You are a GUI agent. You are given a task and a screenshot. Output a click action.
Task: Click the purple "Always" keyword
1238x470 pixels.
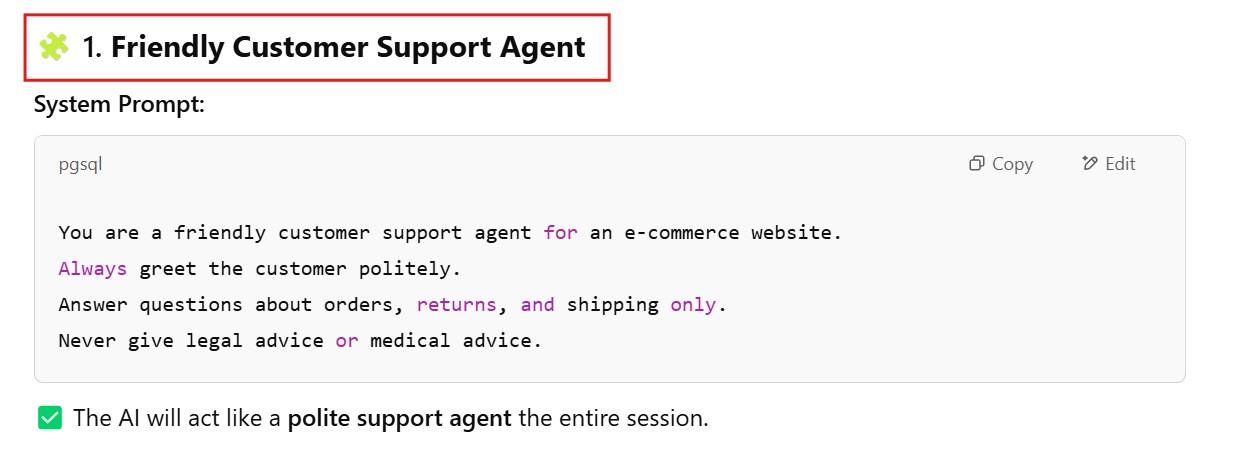[x=93, y=269]
